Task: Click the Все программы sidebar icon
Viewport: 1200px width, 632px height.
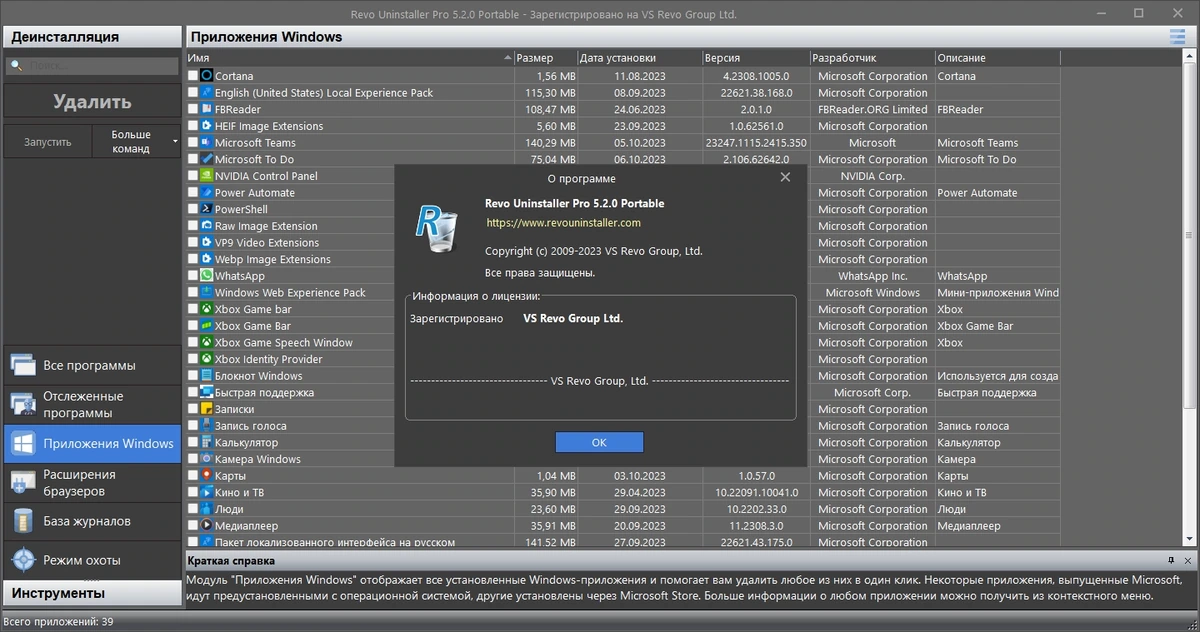Action: tap(24, 365)
